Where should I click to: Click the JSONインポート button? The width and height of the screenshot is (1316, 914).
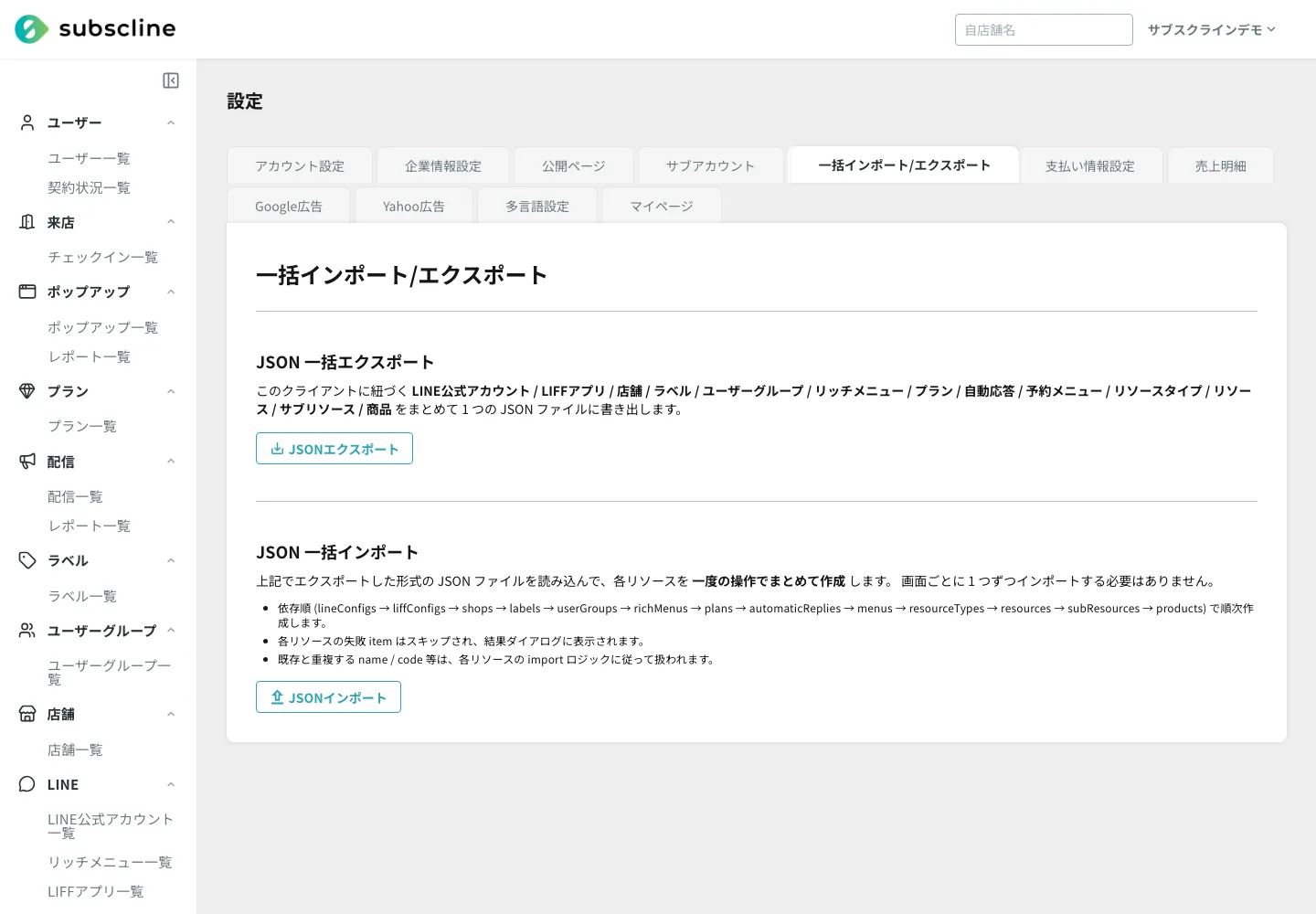pyautogui.click(x=328, y=697)
